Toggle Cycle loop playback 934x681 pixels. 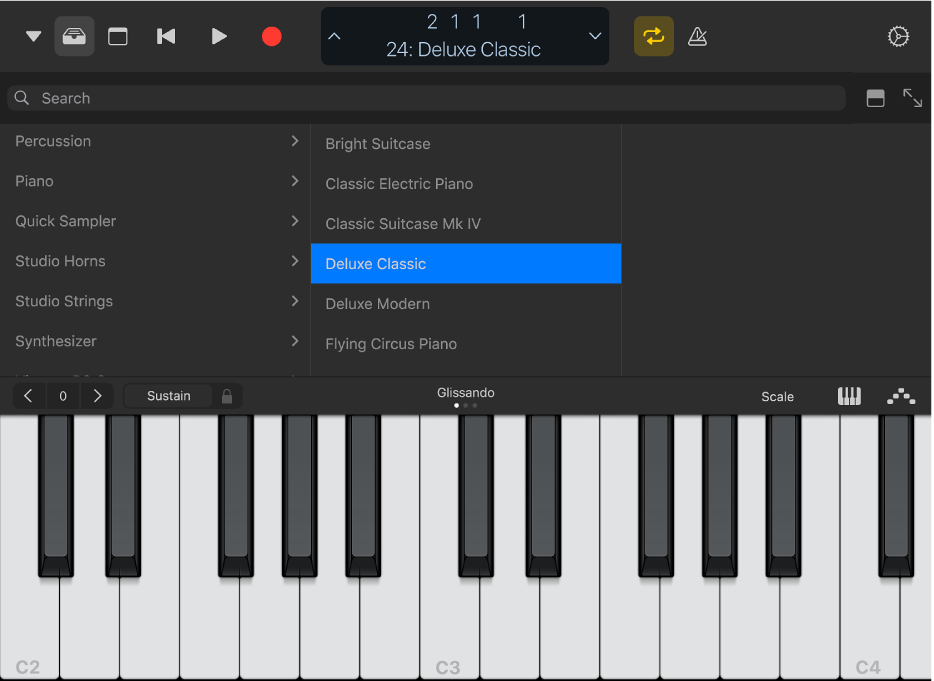tap(653, 36)
